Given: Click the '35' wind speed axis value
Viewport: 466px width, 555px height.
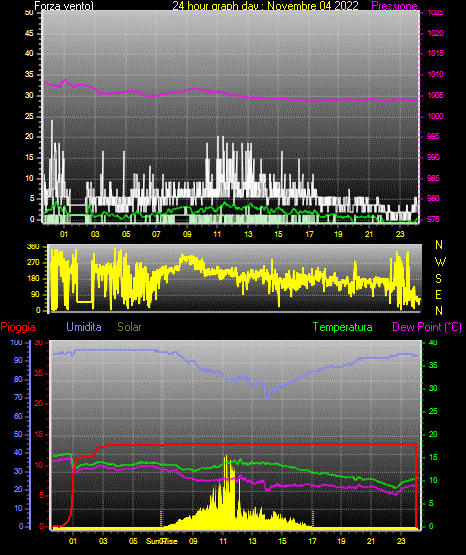Looking at the screenshot, I should 29,74.
